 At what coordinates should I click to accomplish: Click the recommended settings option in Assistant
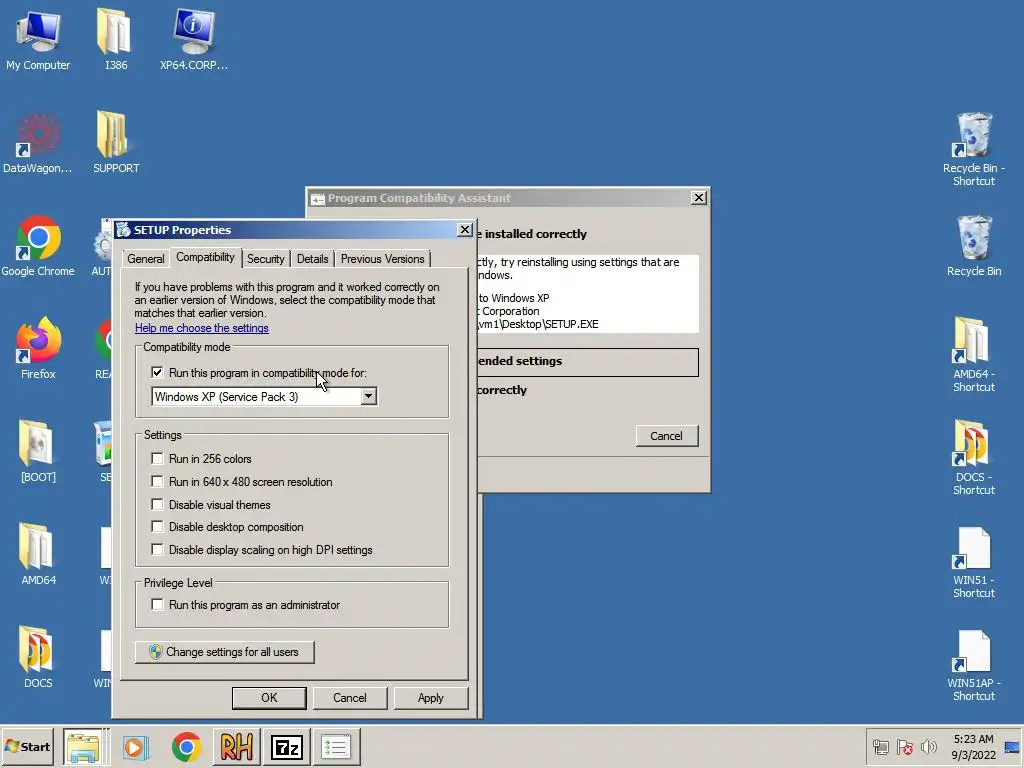(x=587, y=361)
